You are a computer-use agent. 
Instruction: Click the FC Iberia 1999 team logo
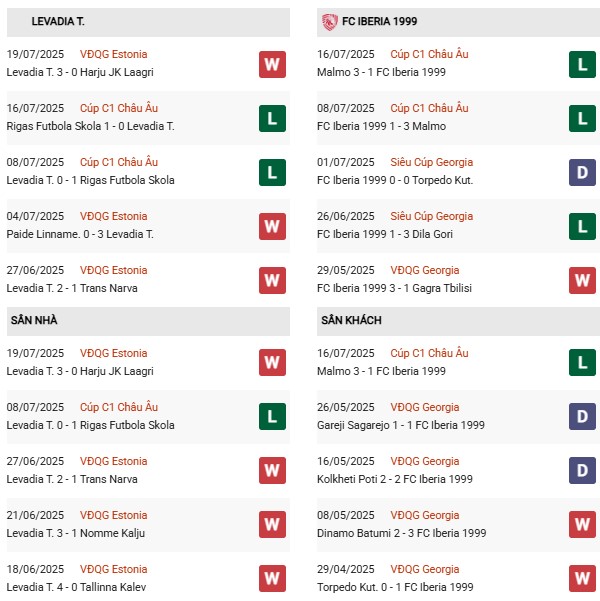(x=329, y=21)
